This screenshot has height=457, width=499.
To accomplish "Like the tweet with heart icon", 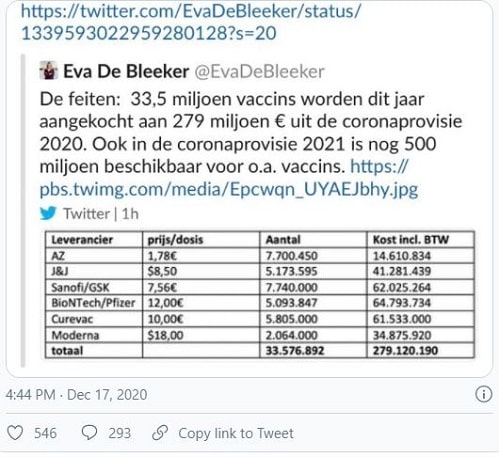I will click(x=15, y=433).
